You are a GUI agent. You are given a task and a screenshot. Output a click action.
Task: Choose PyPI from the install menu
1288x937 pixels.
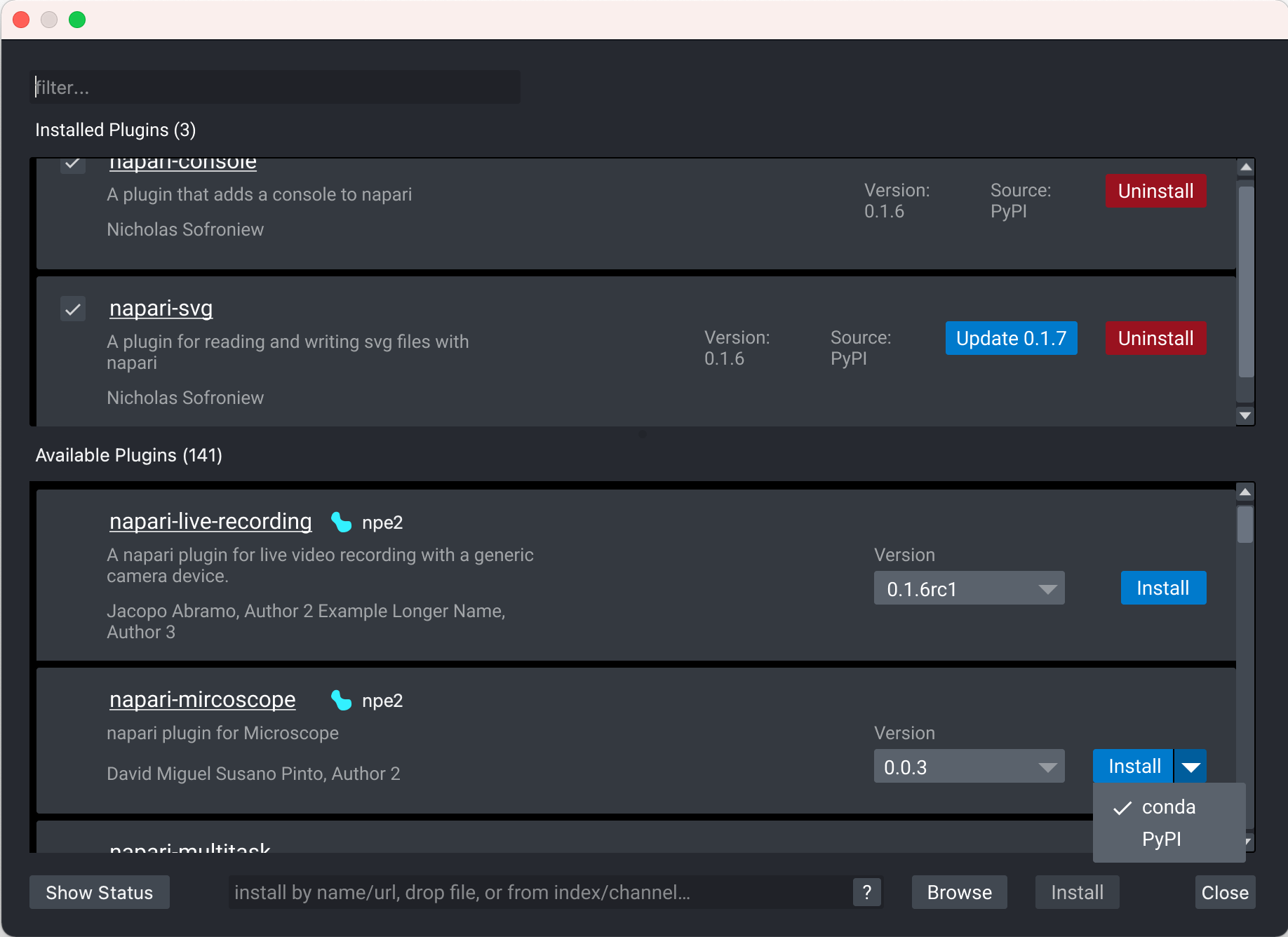pos(1169,839)
